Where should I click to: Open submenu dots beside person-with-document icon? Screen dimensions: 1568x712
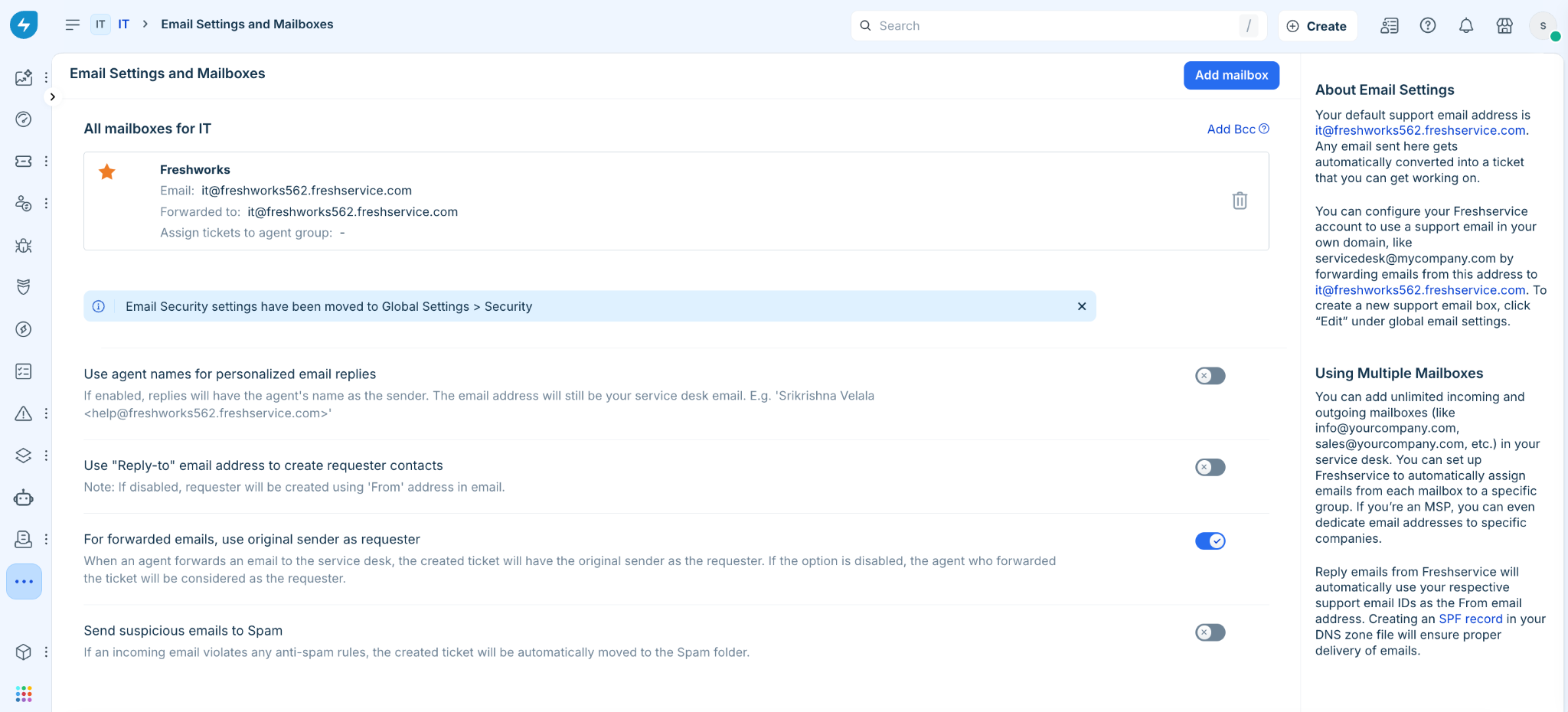pos(46,540)
